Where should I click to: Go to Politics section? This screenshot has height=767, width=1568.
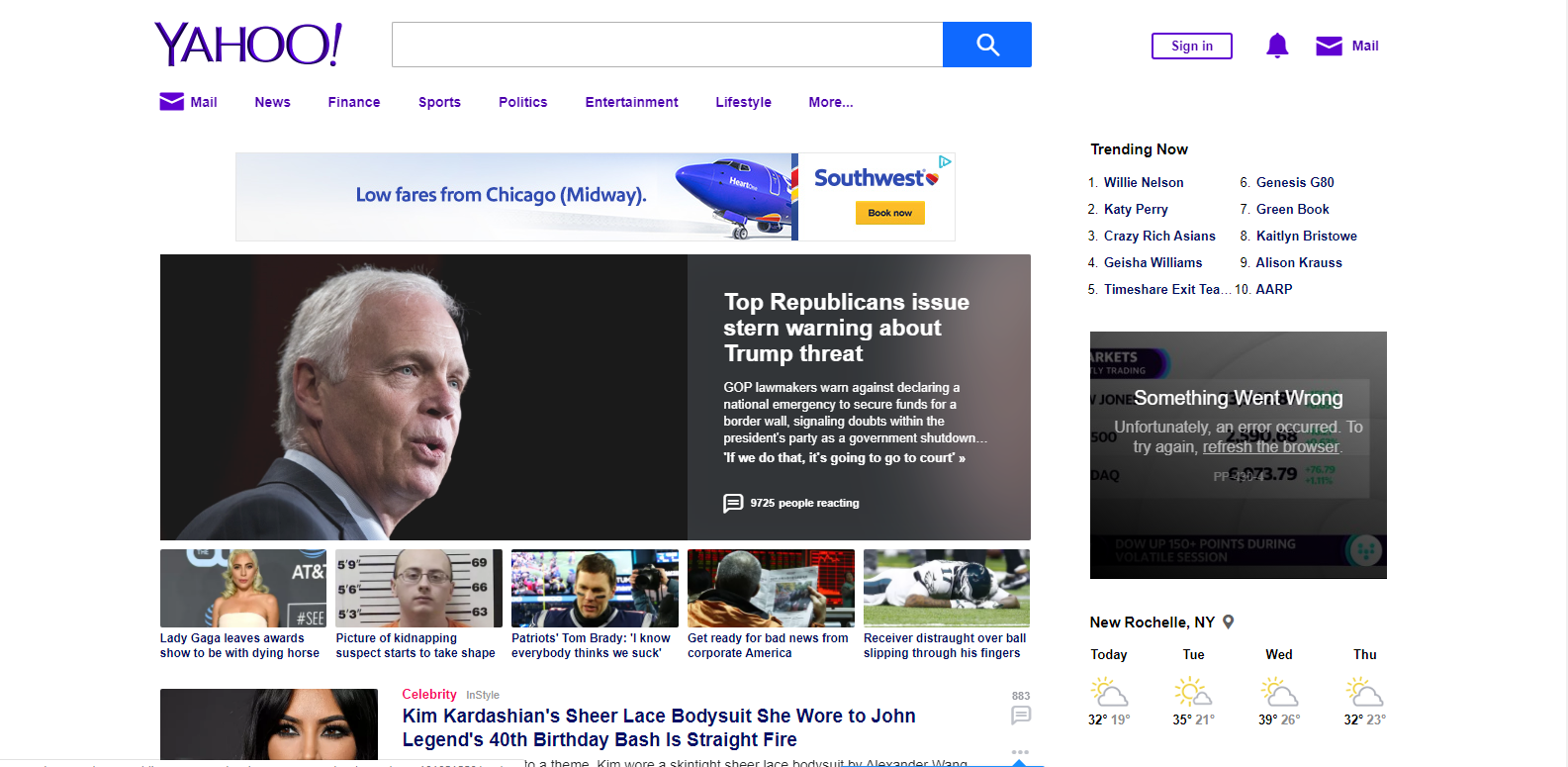click(522, 102)
